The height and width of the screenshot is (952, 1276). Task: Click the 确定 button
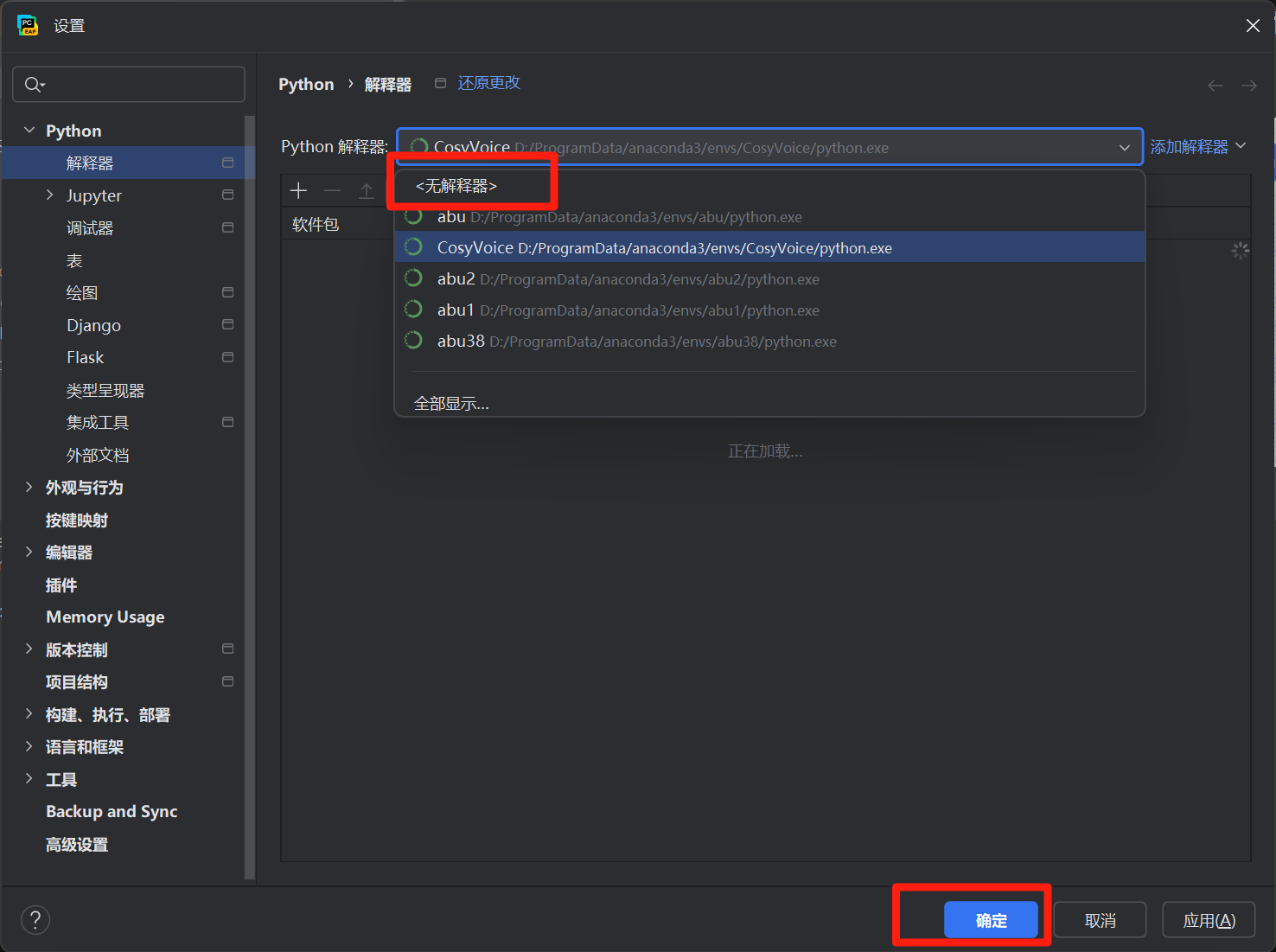(x=991, y=920)
